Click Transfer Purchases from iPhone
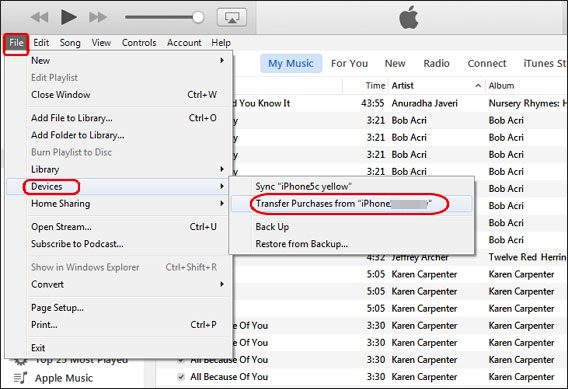The width and height of the screenshot is (568, 389). tap(351, 204)
